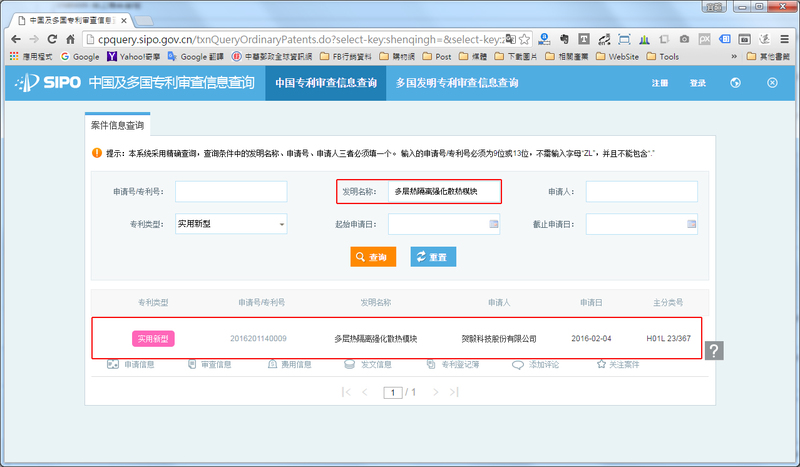This screenshot has height=467, width=800.
Task: Switch to 多国发明专利审查信息查询 tab
Action: [x=457, y=83]
